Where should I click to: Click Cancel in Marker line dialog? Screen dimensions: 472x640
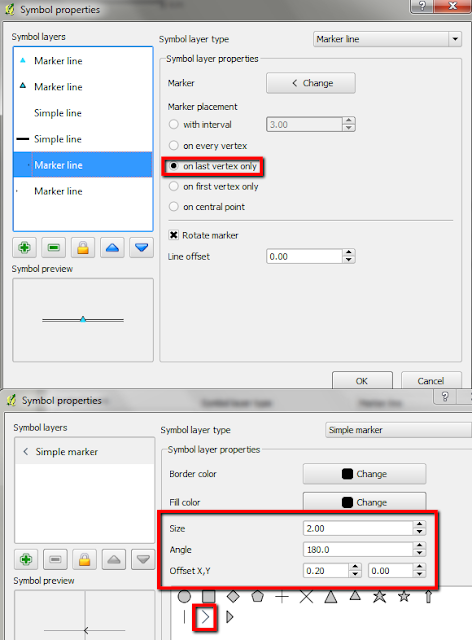click(431, 380)
